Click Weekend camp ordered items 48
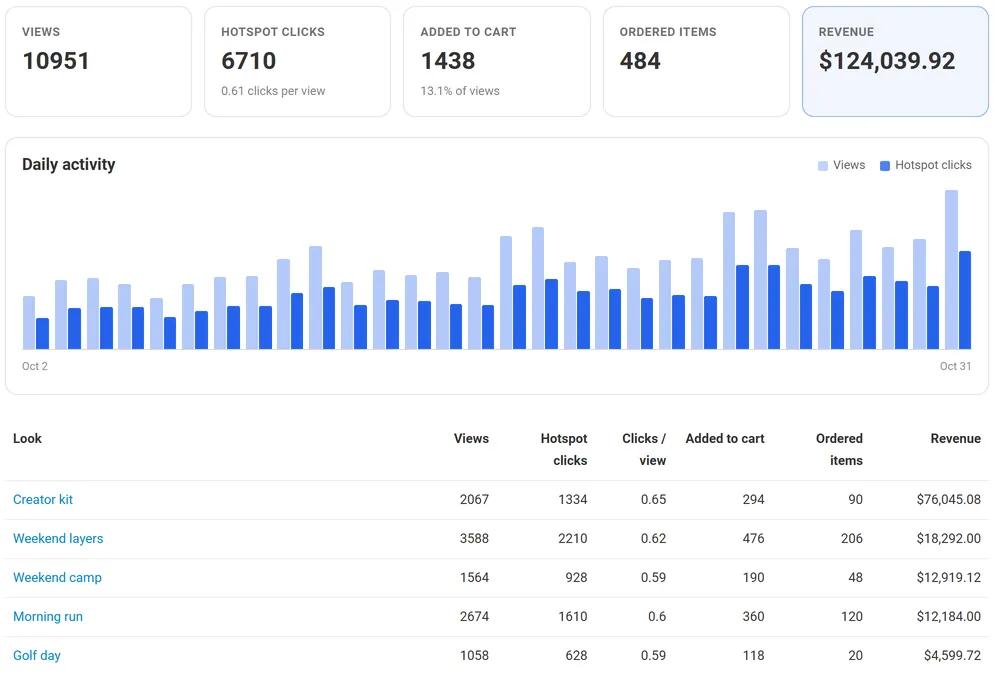Image resolution: width=995 pixels, height=680 pixels. pos(855,577)
